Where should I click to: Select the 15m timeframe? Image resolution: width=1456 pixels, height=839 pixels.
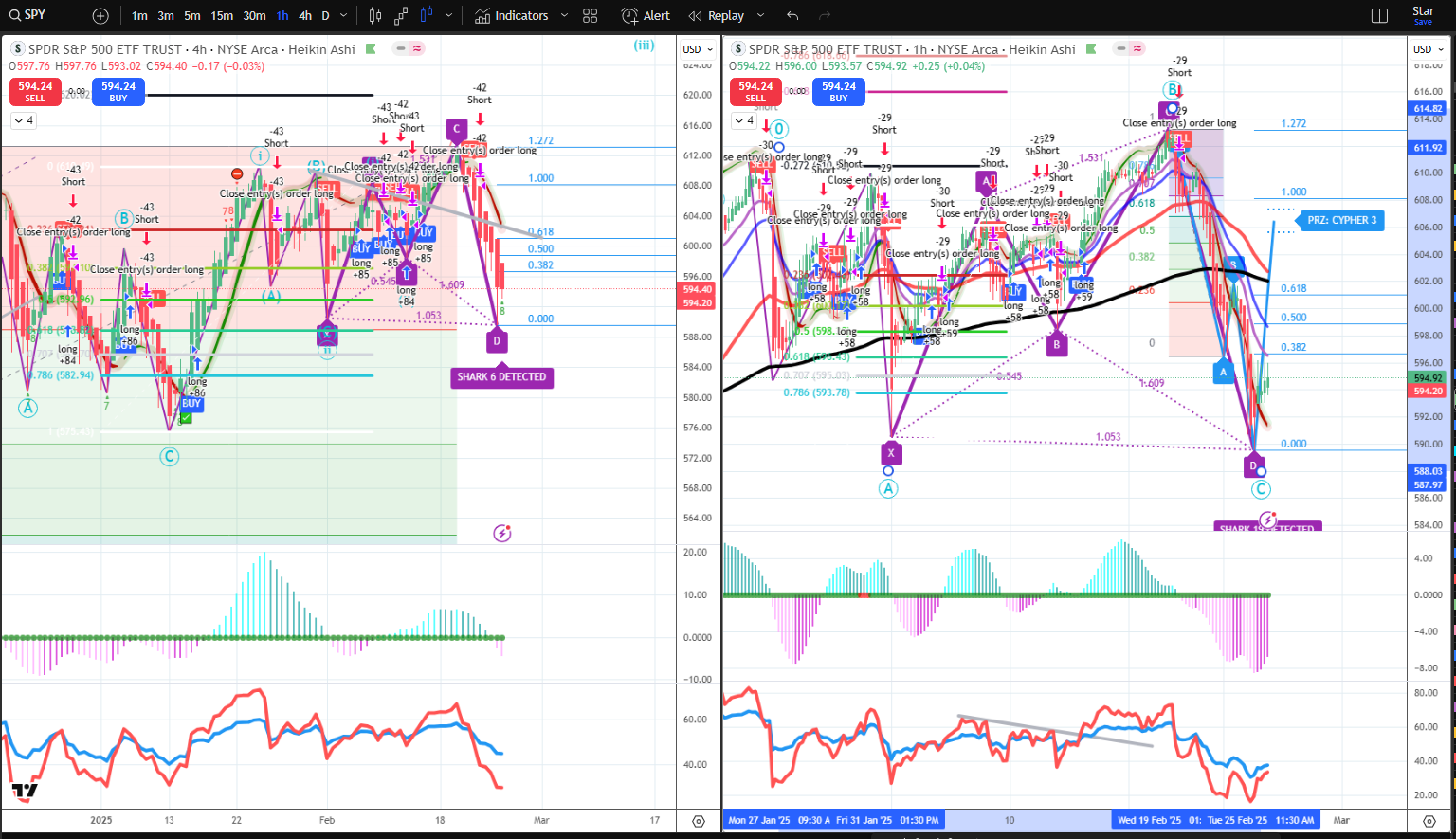222,16
